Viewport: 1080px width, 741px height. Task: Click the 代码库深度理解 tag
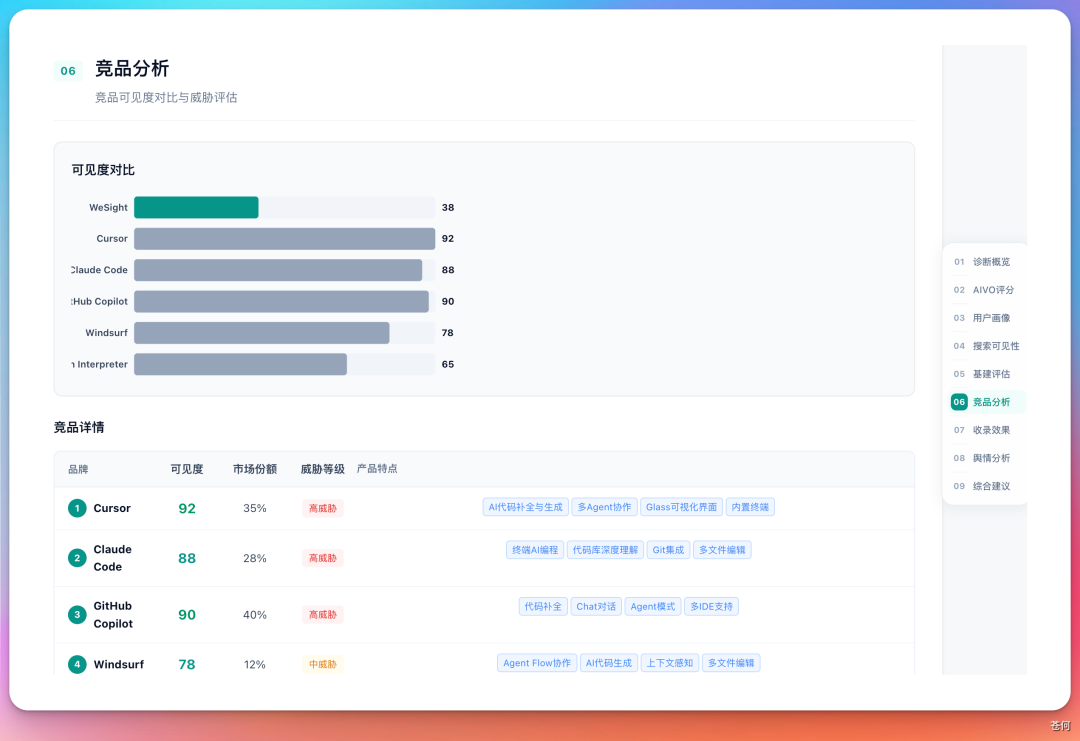point(605,550)
